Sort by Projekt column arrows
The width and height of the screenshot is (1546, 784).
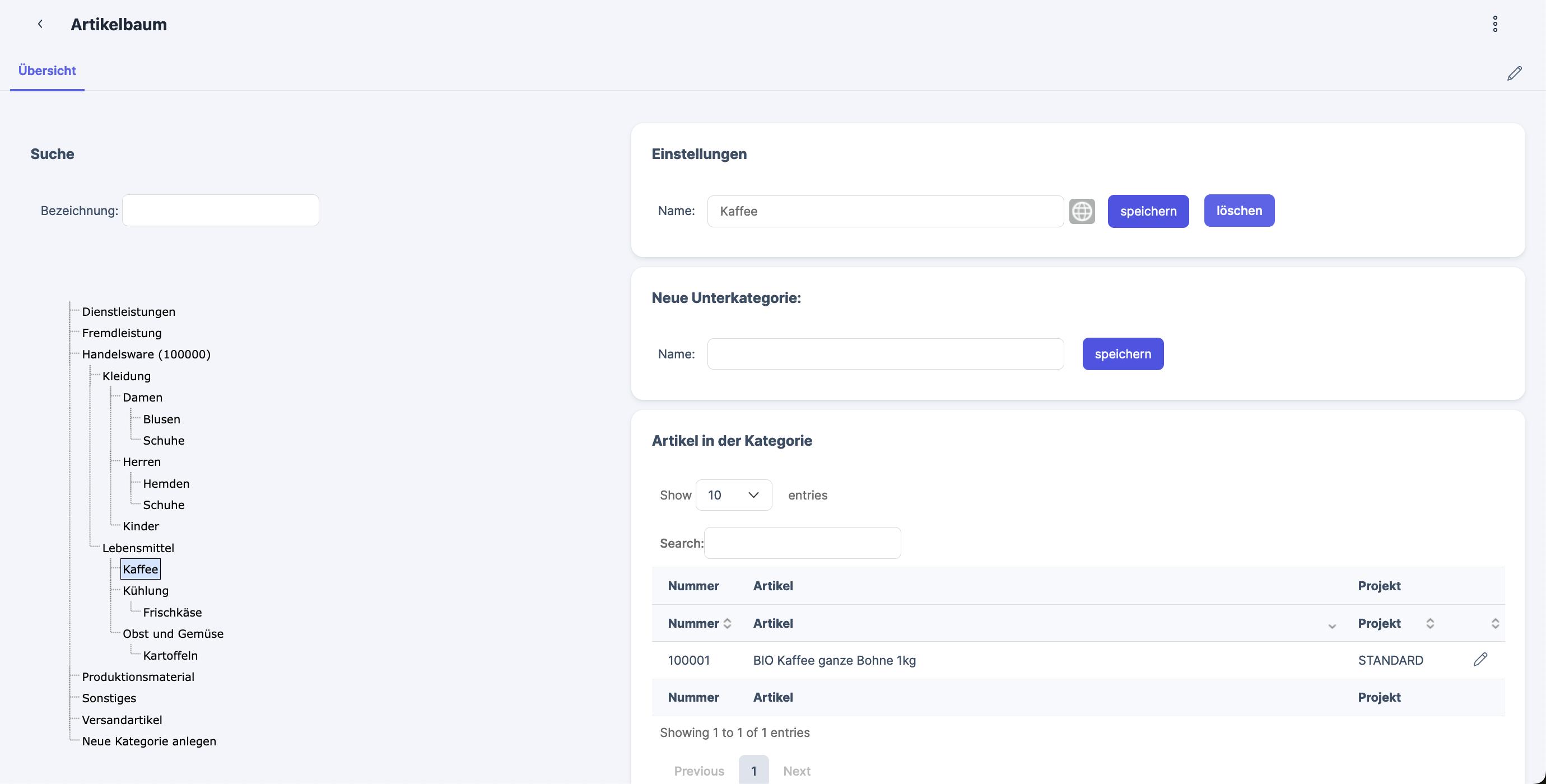tap(1429, 623)
